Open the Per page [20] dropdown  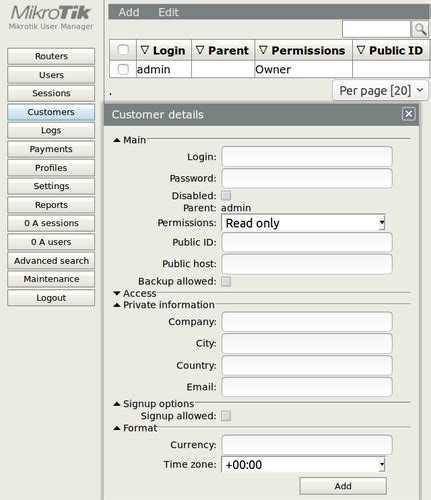tap(380, 90)
